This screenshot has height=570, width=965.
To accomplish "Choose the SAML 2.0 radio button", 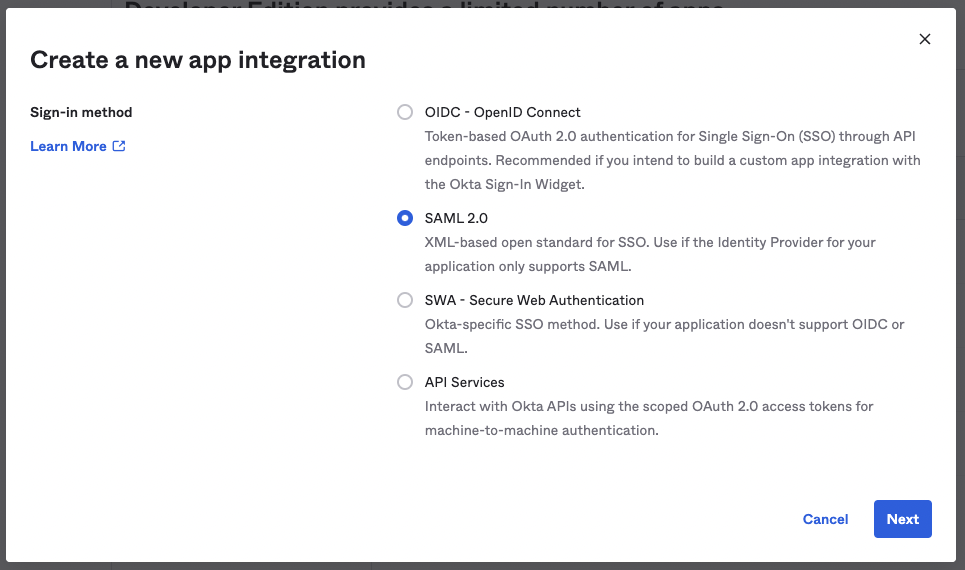I will [x=405, y=218].
